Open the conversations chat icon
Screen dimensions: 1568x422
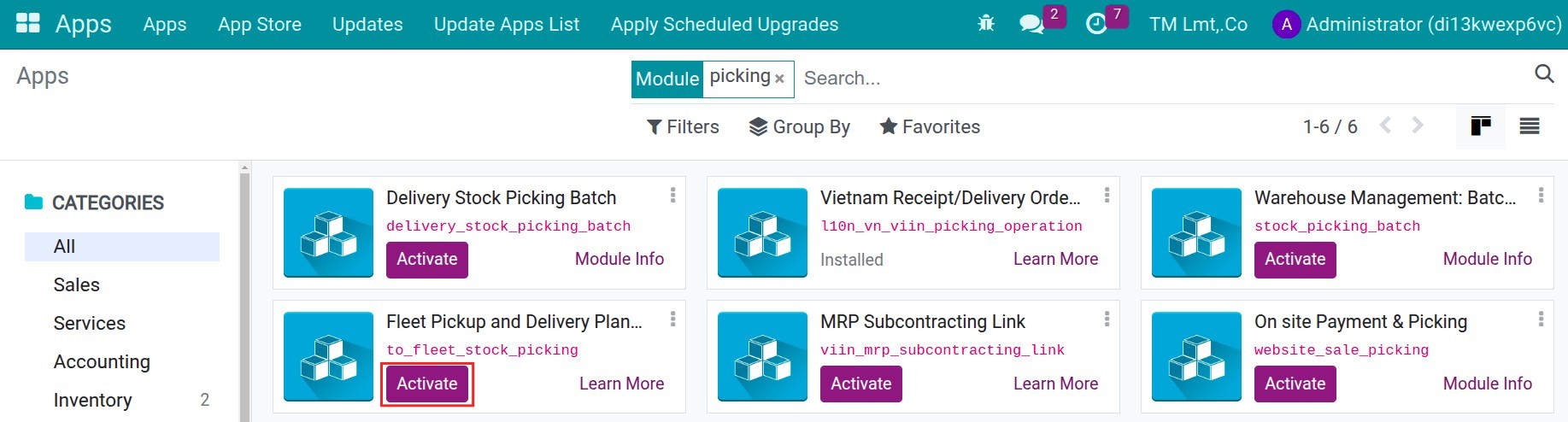tap(1032, 24)
